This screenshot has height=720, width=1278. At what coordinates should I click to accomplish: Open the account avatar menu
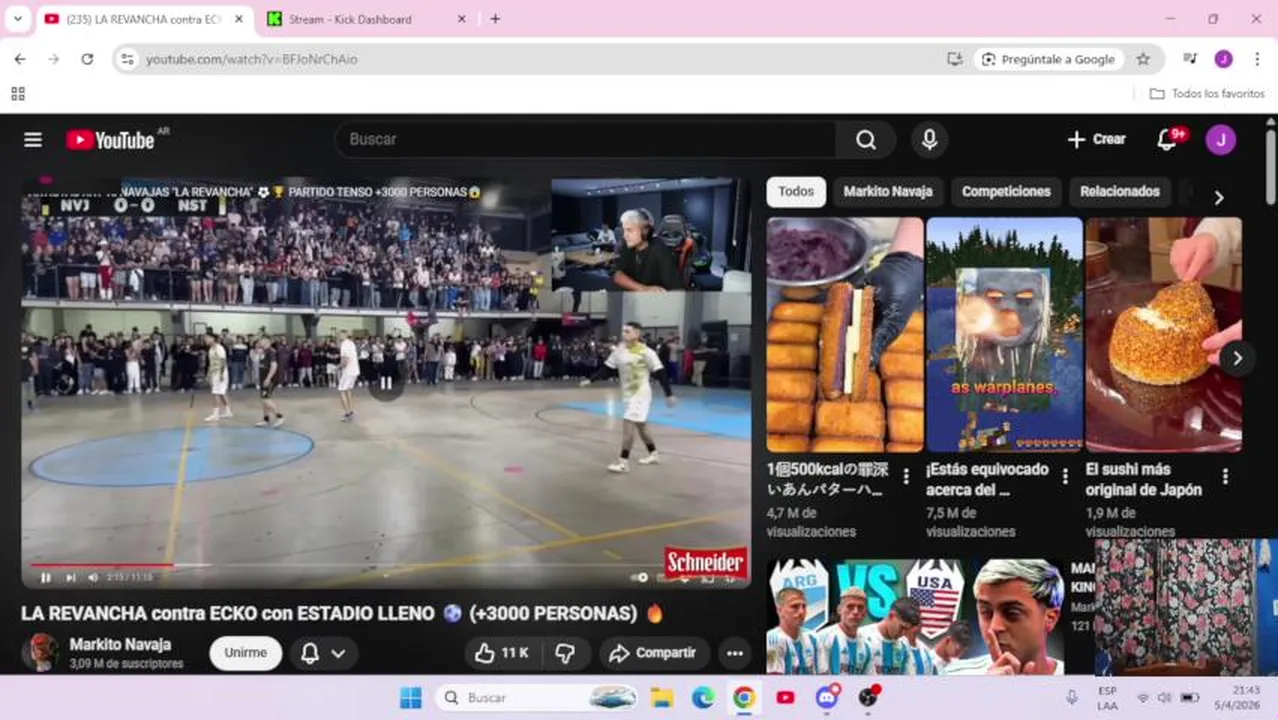tap(1220, 140)
